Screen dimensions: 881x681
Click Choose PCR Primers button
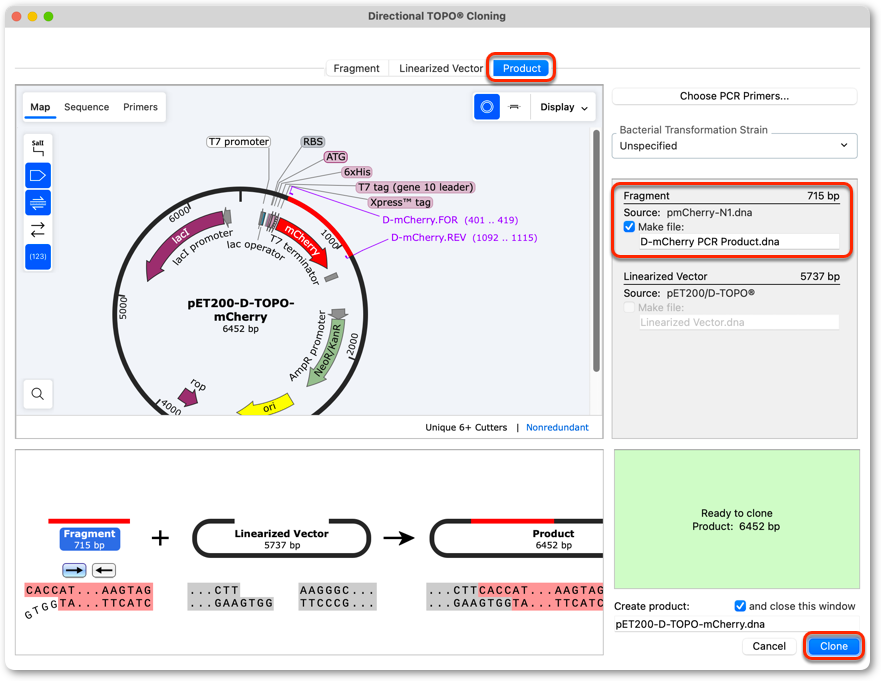coord(734,96)
